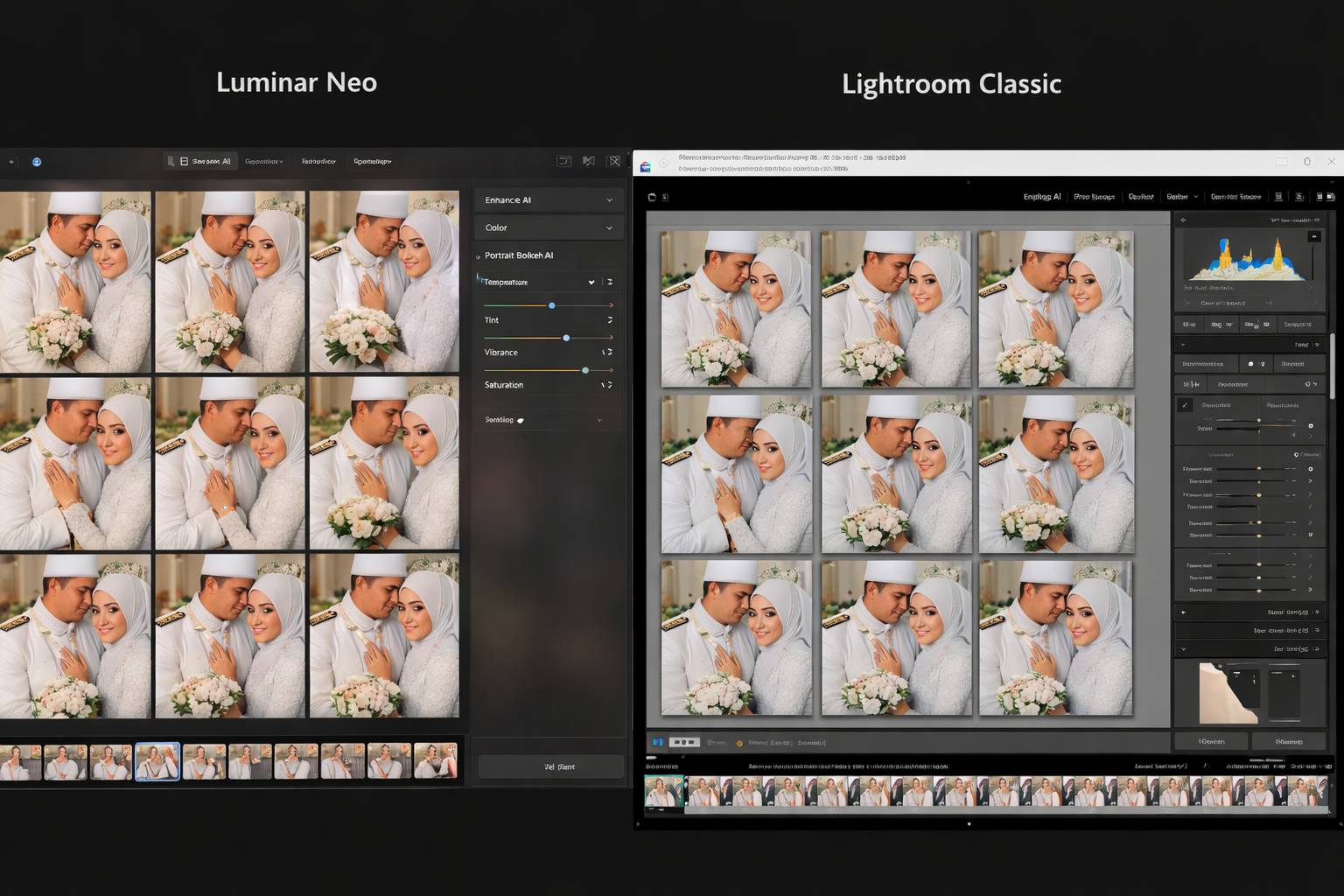
Task: Click the orange circle icon in Lightroom's bottom toolbar
Action: click(x=739, y=743)
